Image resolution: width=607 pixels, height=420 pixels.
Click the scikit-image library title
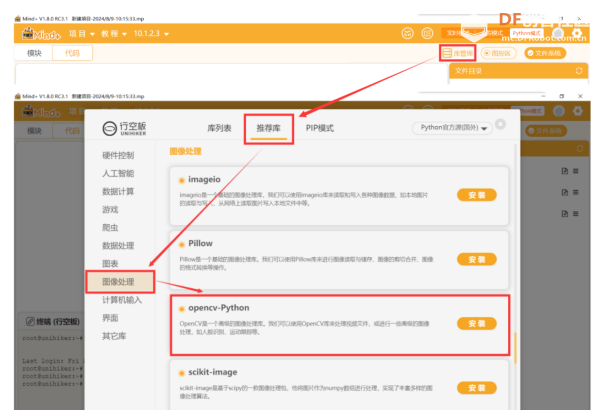tap(213, 372)
